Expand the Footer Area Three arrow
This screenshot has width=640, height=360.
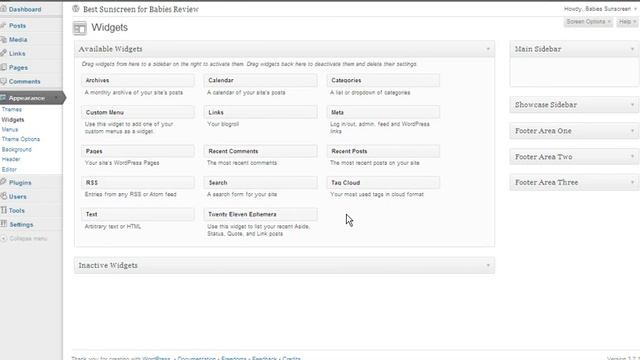point(632,182)
